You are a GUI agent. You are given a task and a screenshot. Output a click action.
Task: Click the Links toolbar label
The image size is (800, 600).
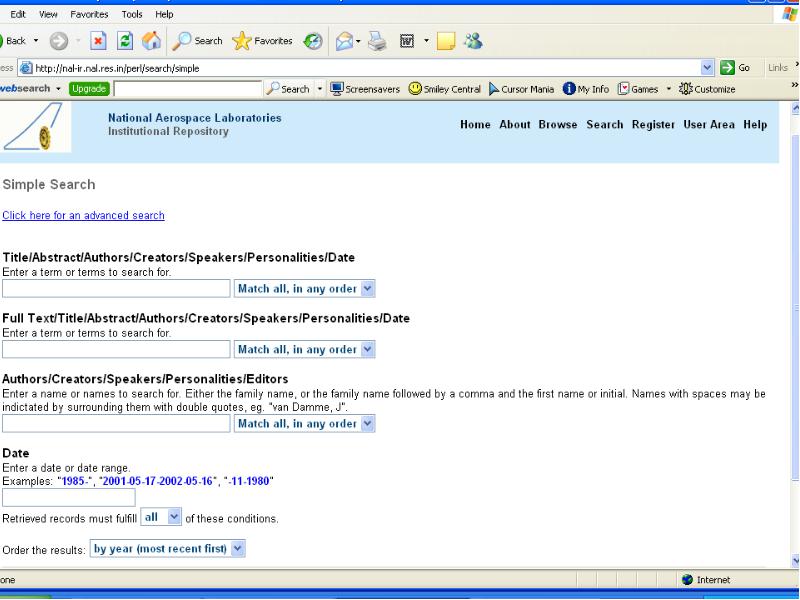click(x=778, y=67)
